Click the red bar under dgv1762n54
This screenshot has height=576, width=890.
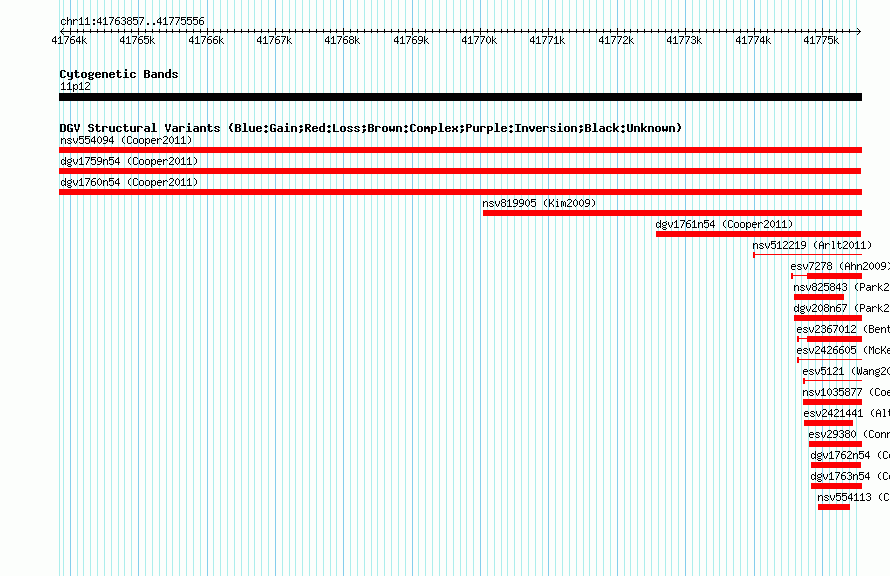[836, 465]
